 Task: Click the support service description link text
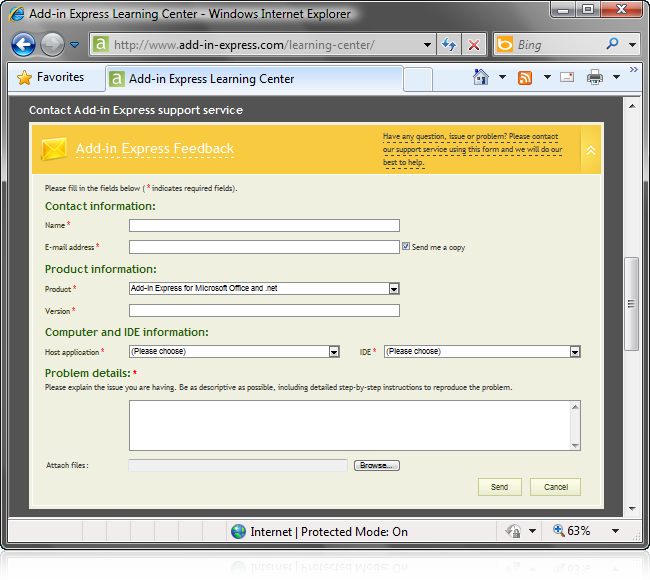tap(473, 149)
